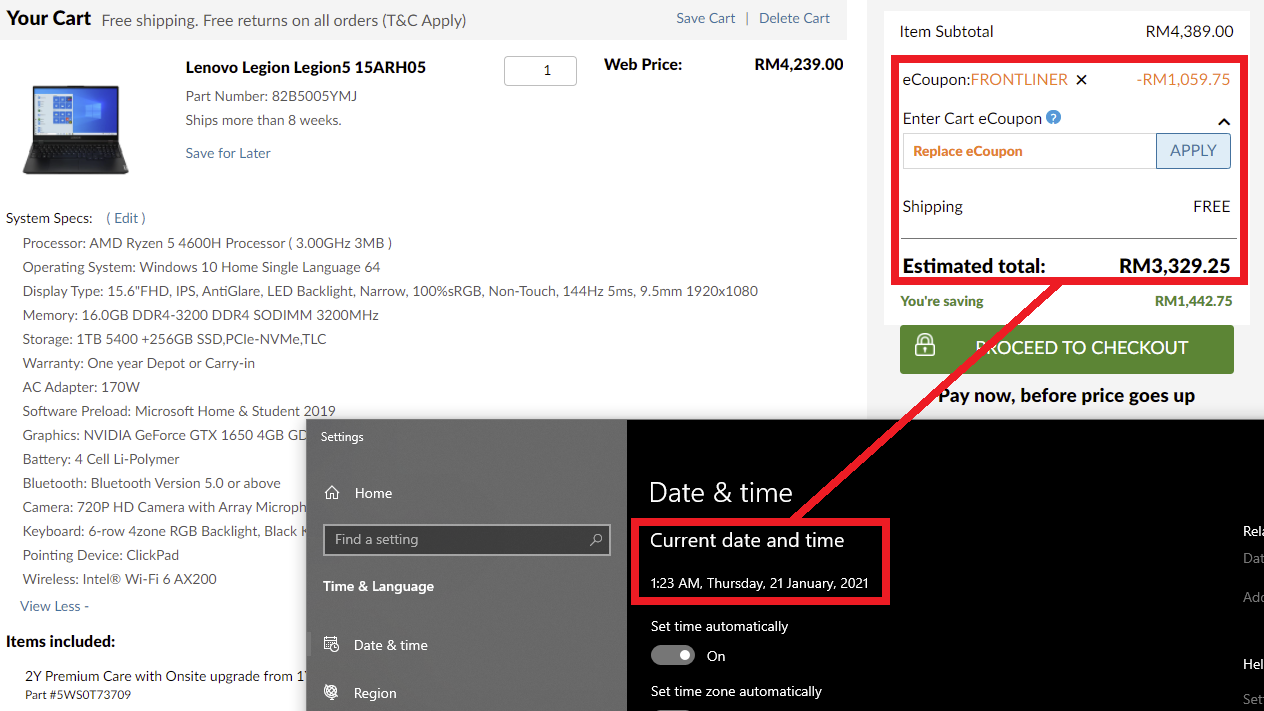This screenshot has width=1264, height=711.
Task: Select Date & time in the settings sidebar
Action: (x=390, y=645)
